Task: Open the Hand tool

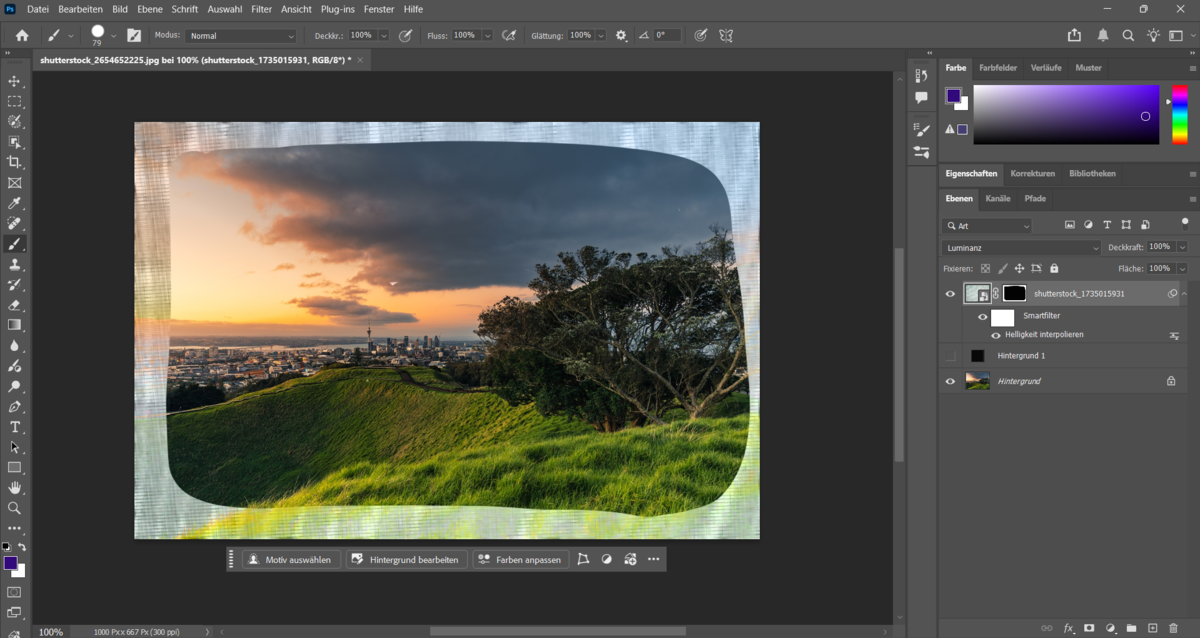Action: (15, 488)
